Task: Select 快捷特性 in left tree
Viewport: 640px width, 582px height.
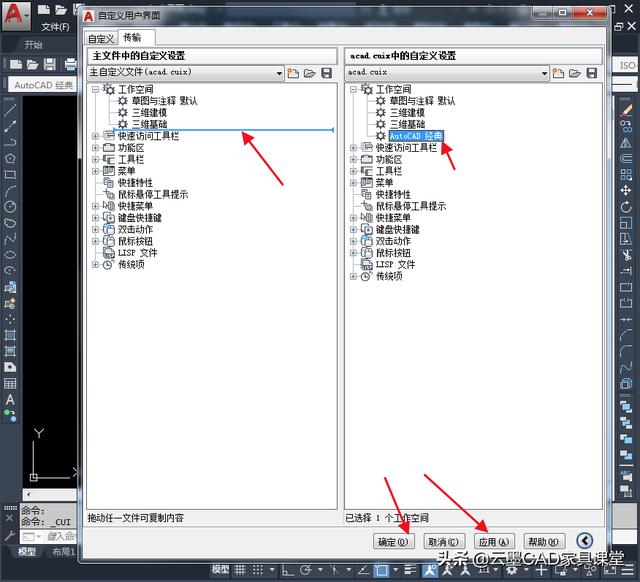Action: (x=135, y=182)
